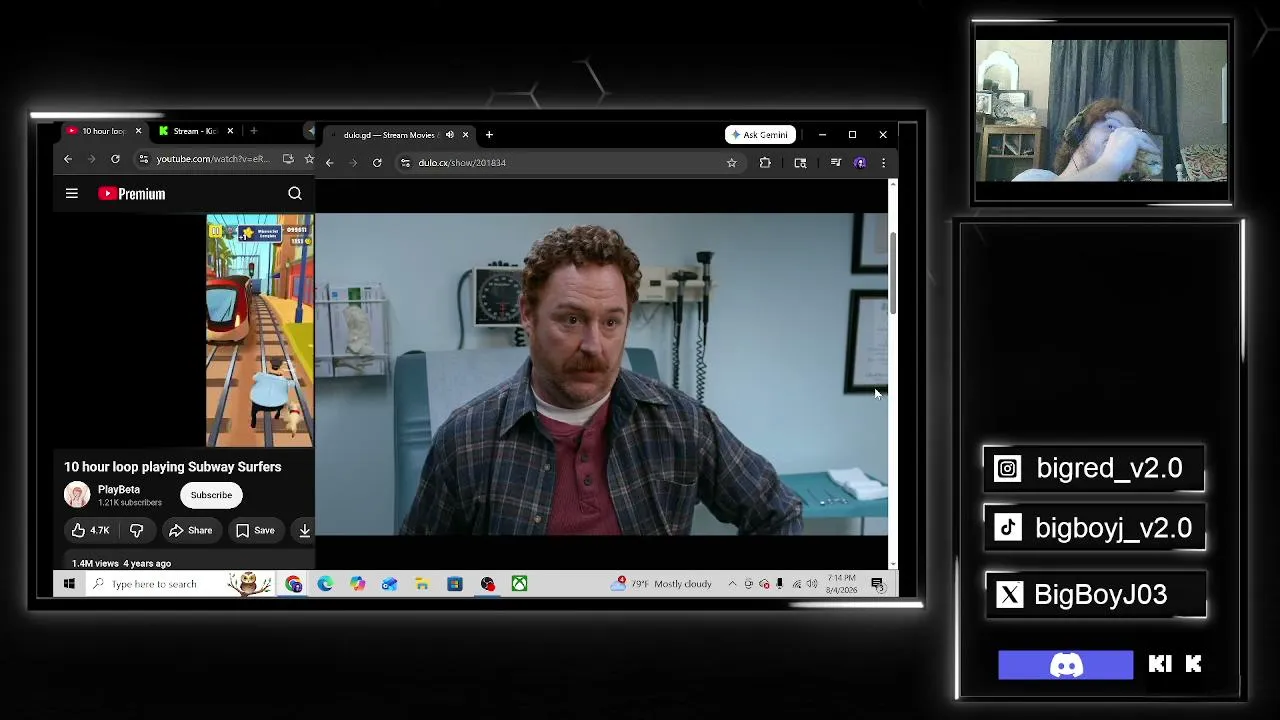Open Microsoft Edge from the taskbar
Image resolution: width=1280 pixels, height=720 pixels.
click(x=325, y=584)
